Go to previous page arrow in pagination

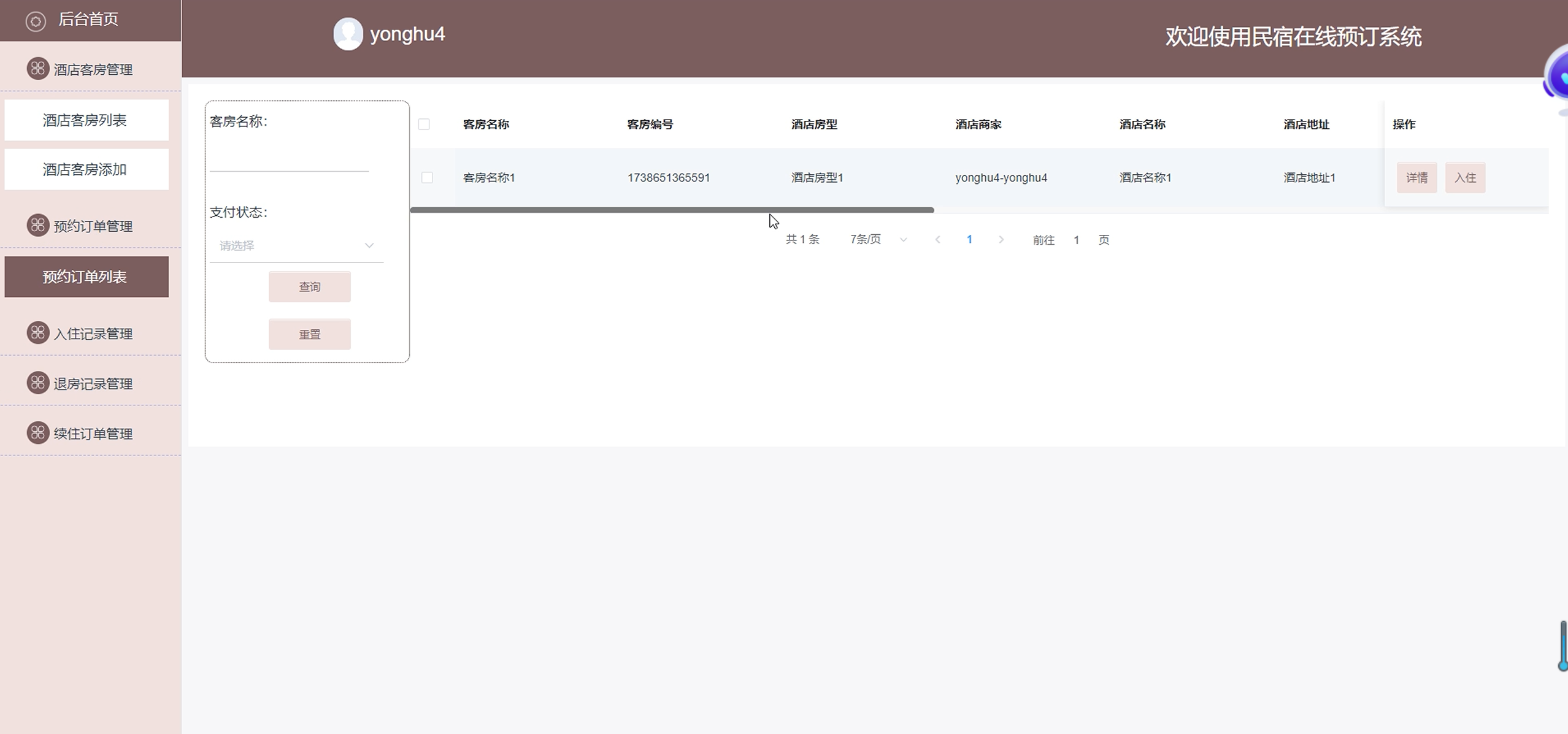937,240
